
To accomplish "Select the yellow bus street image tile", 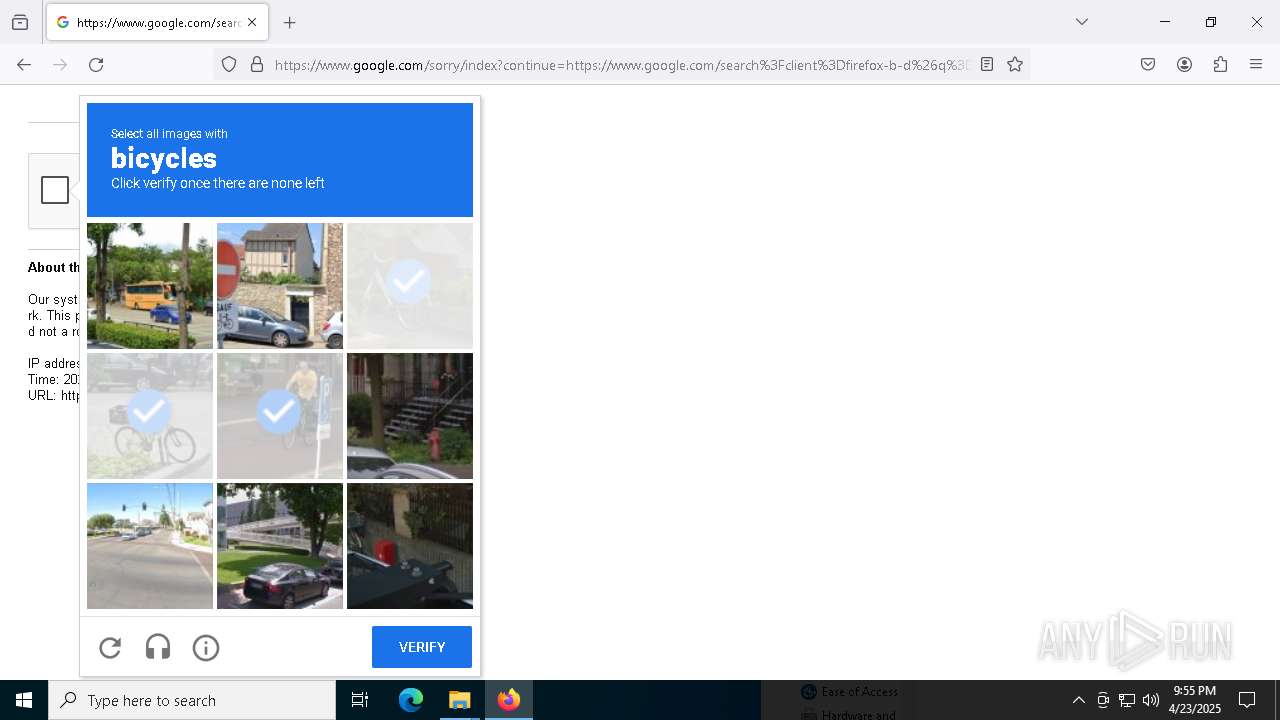I will click(150, 286).
